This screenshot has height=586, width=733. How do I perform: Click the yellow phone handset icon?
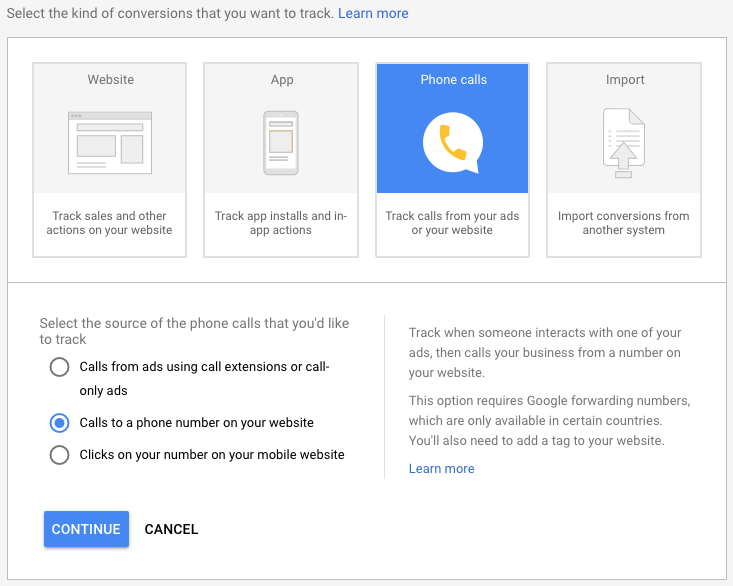pos(453,142)
